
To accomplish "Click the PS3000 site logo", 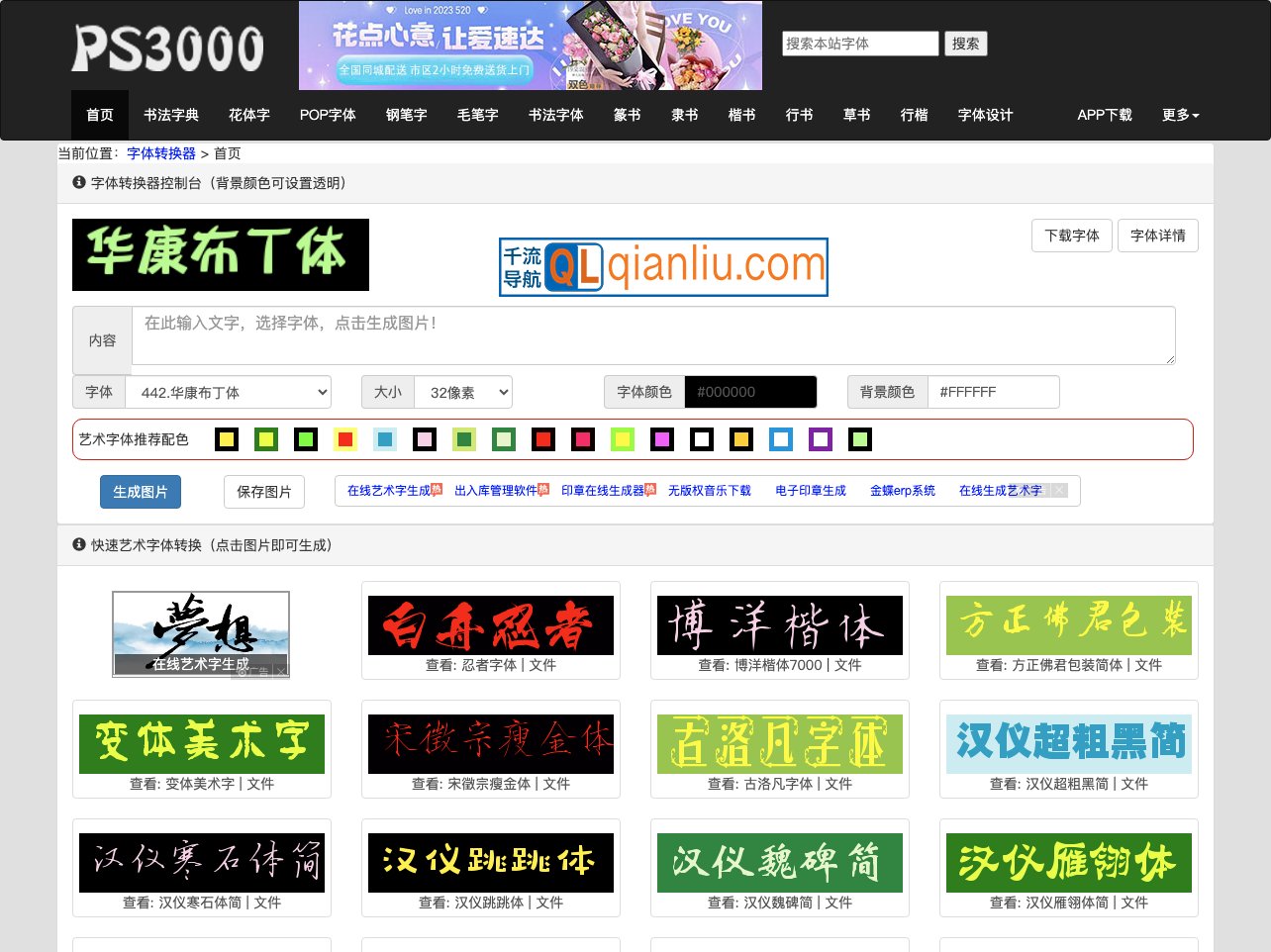I will pyautogui.click(x=168, y=47).
